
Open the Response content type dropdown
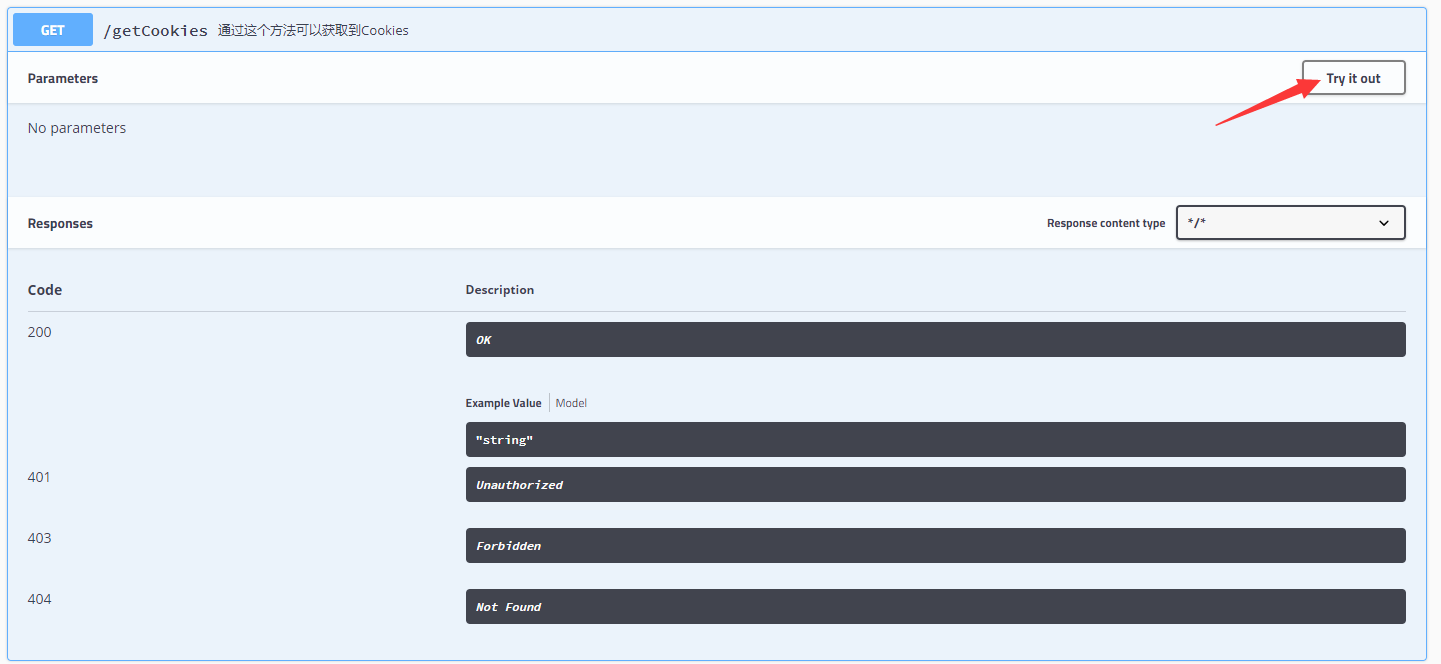(x=1290, y=223)
